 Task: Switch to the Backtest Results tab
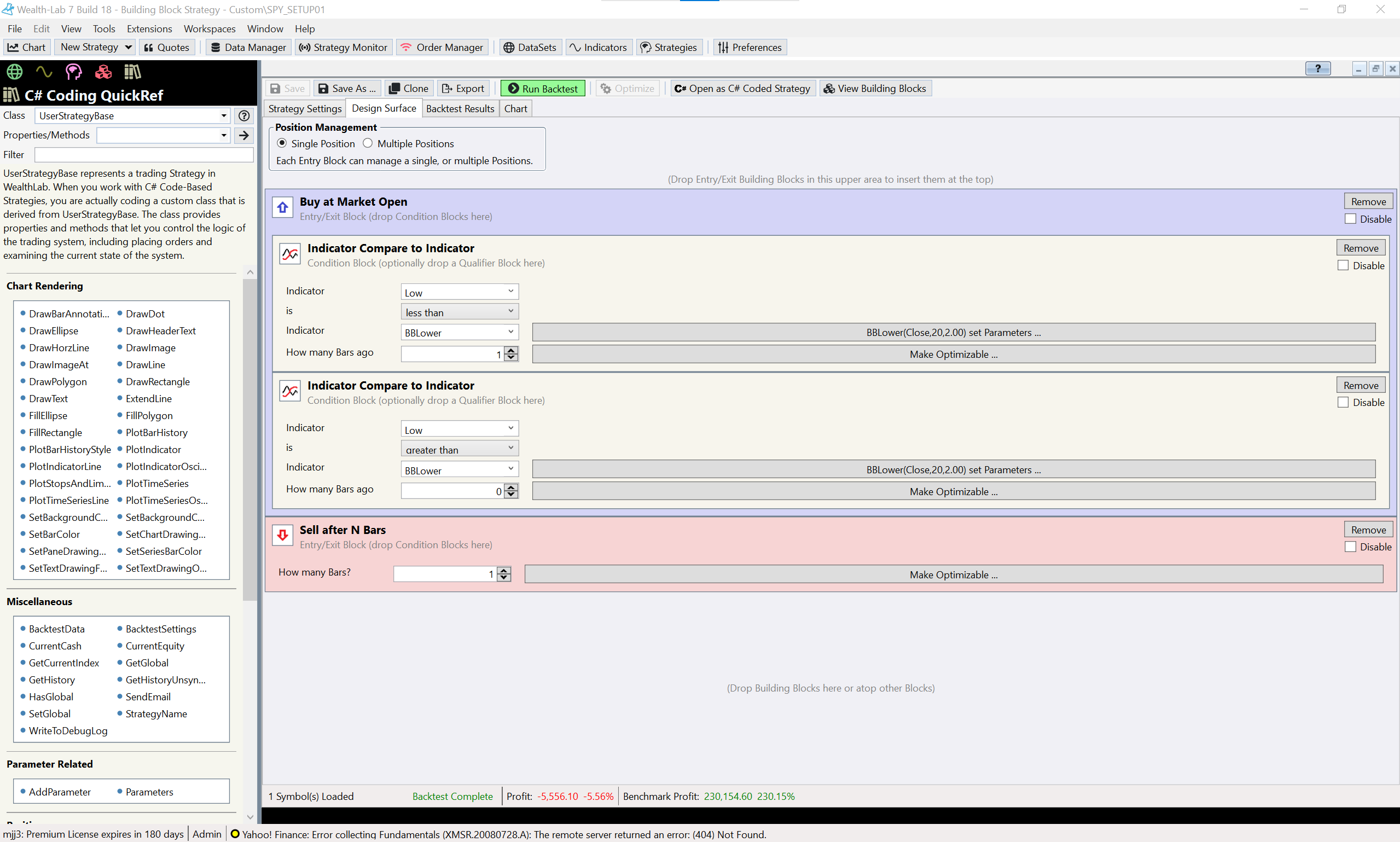pos(460,108)
